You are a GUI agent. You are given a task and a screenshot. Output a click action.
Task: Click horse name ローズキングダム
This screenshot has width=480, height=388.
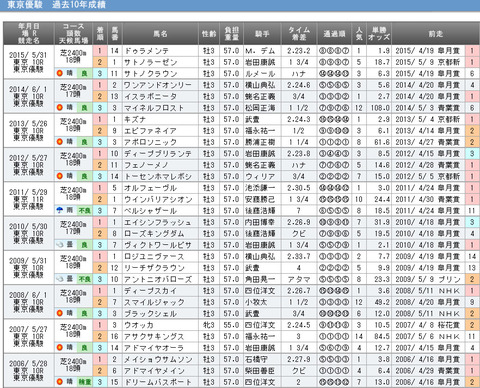click(x=154, y=234)
